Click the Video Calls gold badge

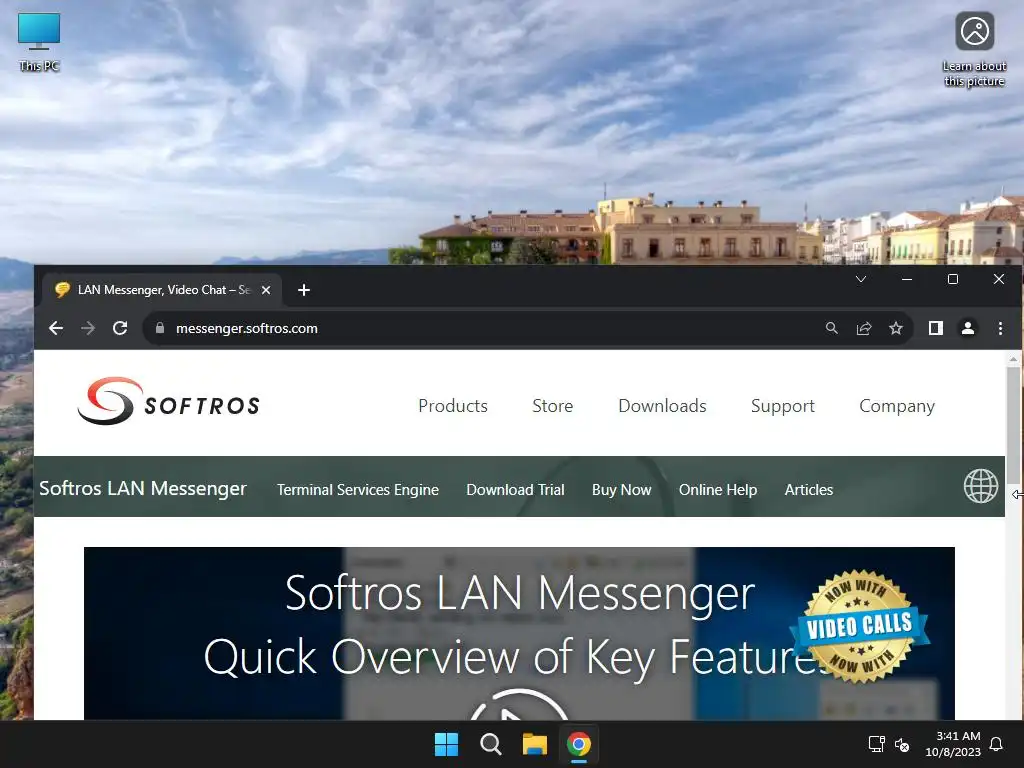[859, 628]
